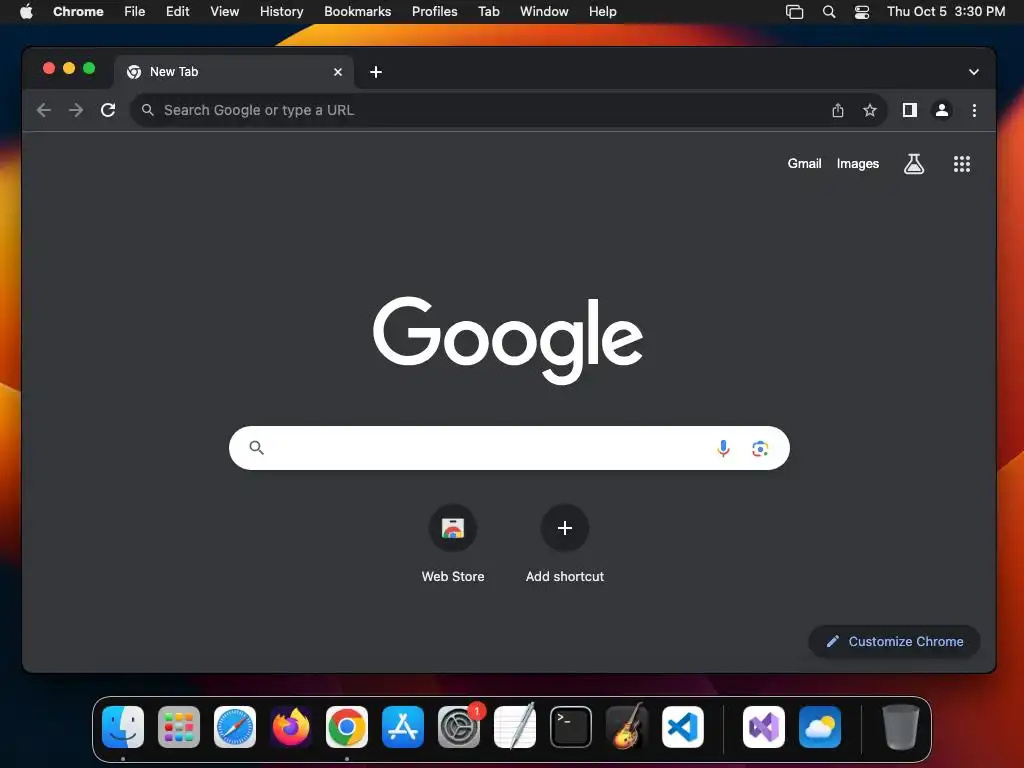Open the Google apps grid
Screen dimensions: 1024x768
(x=961, y=164)
